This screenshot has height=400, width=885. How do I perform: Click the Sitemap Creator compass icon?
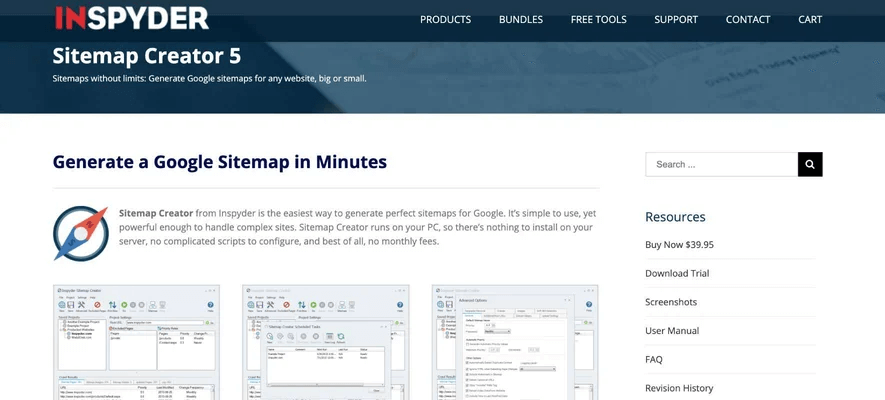coord(80,233)
